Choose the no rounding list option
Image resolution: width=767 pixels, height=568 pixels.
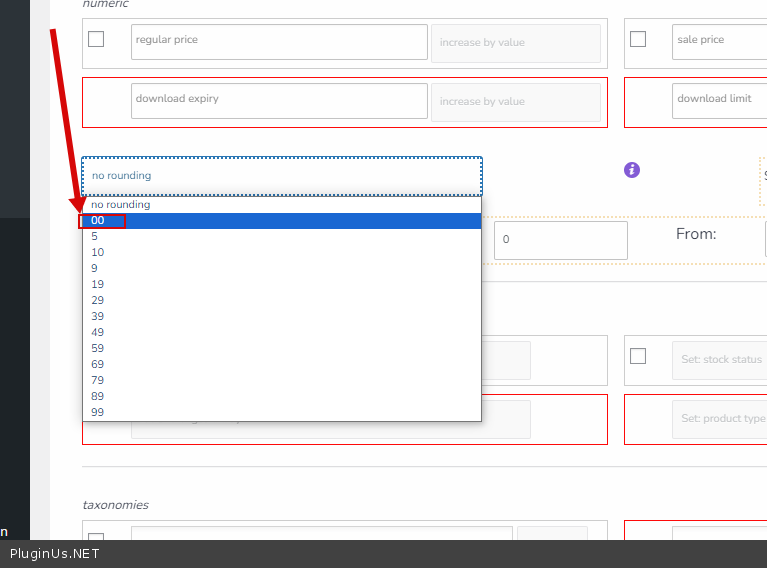pos(121,204)
